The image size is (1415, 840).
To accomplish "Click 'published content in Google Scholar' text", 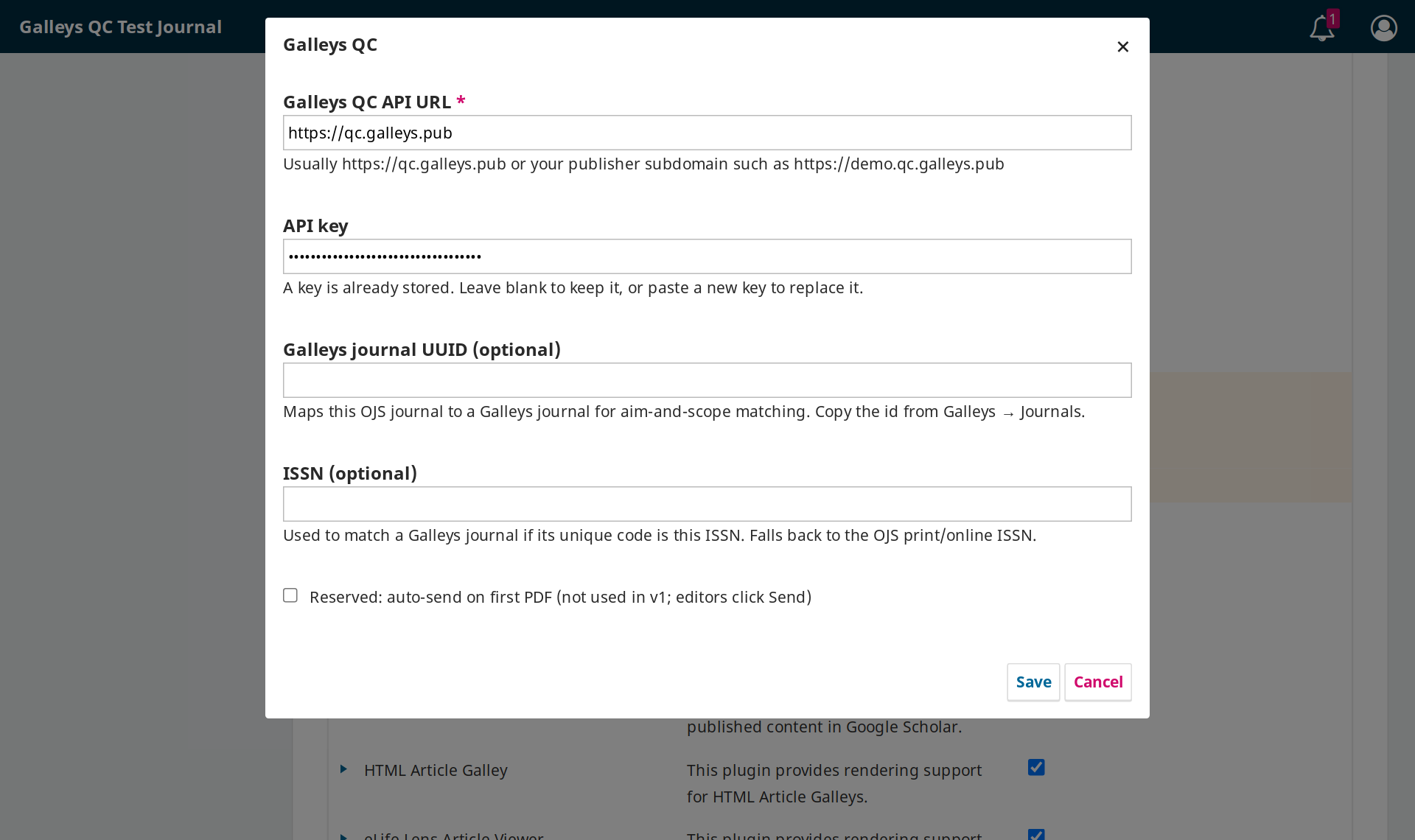I will [x=824, y=727].
